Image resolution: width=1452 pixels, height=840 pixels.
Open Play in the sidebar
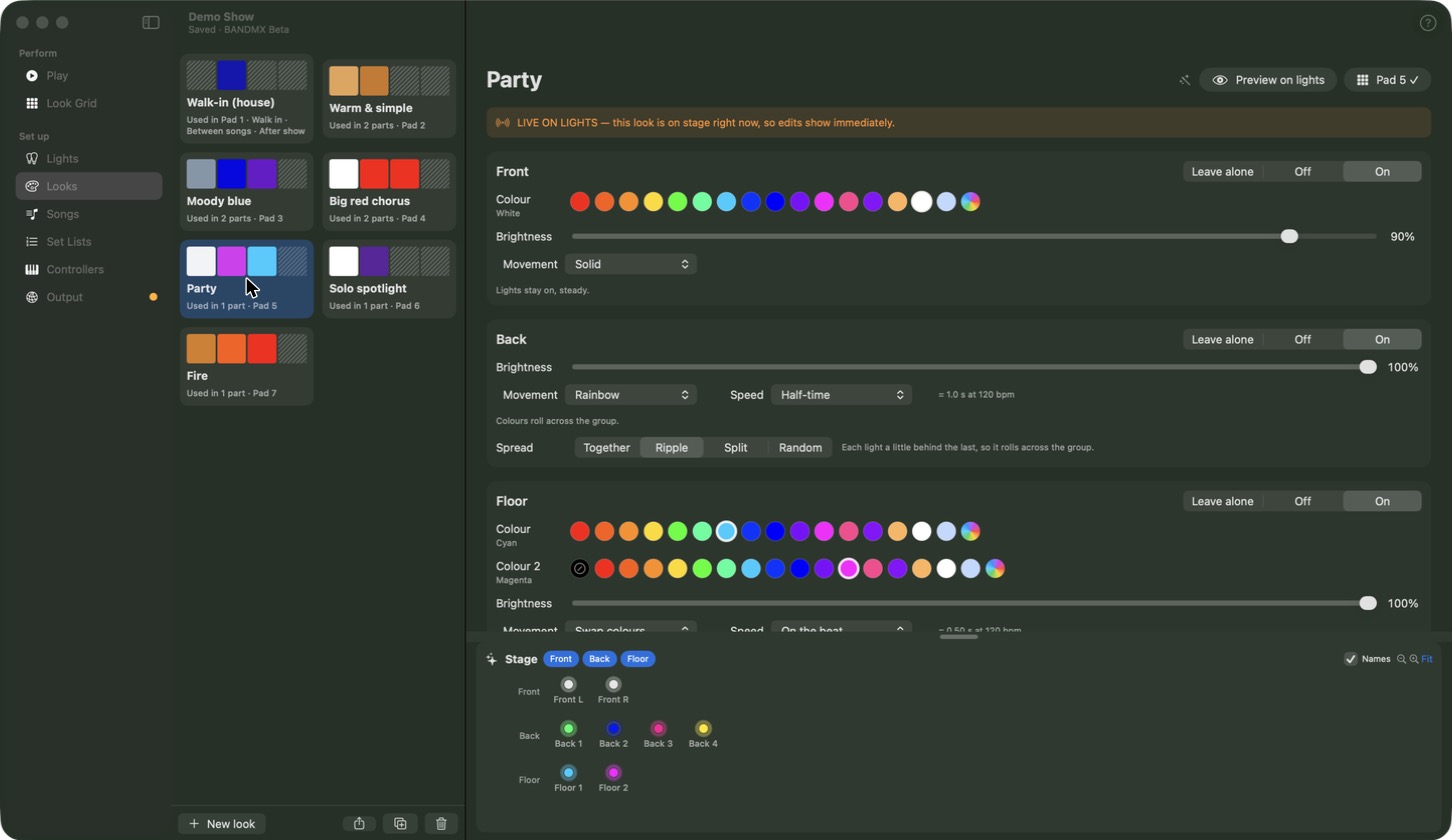(89, 76)
